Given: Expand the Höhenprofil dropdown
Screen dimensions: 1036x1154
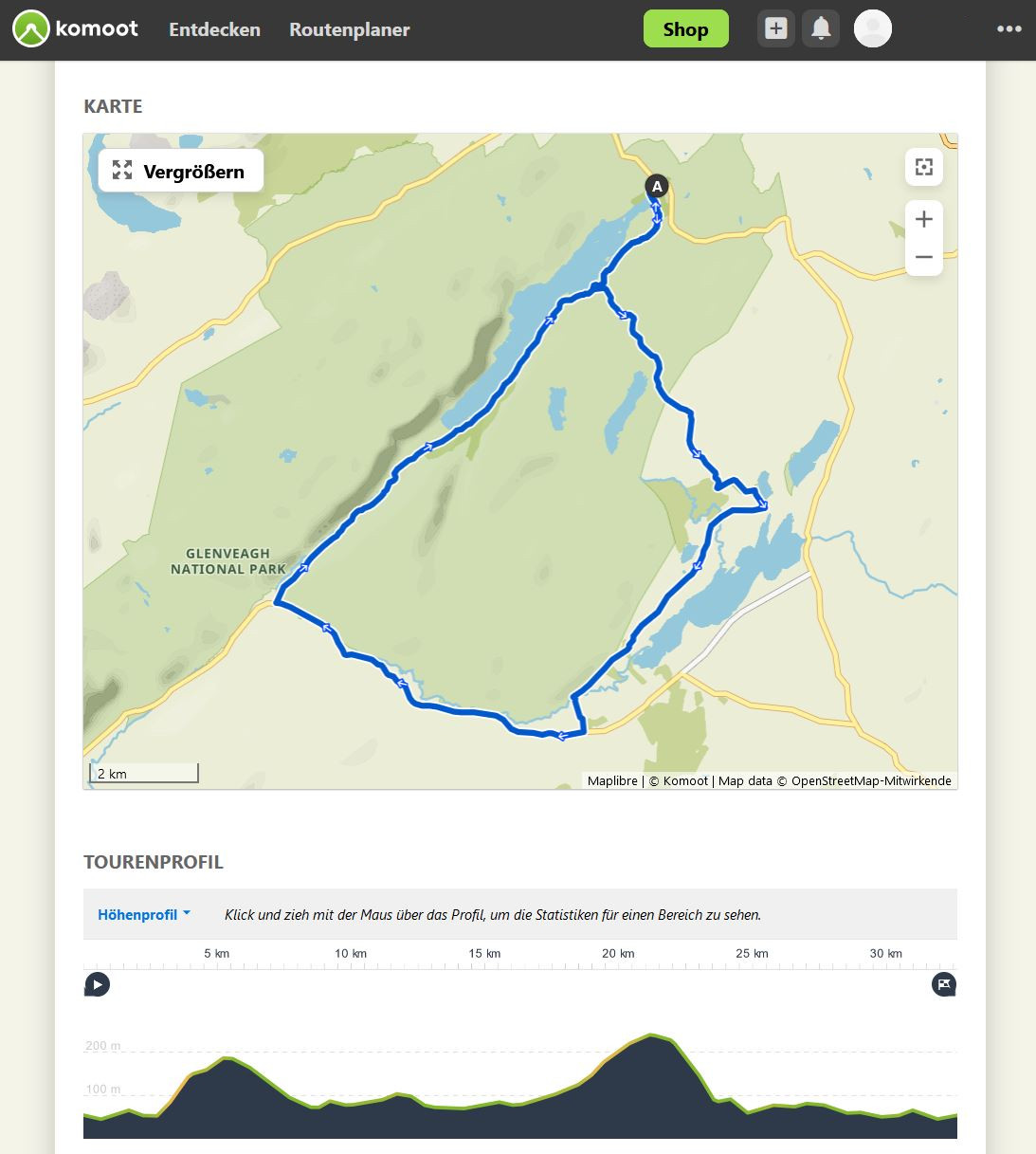Looking at the screenshot, I should (x=144, y=915).
